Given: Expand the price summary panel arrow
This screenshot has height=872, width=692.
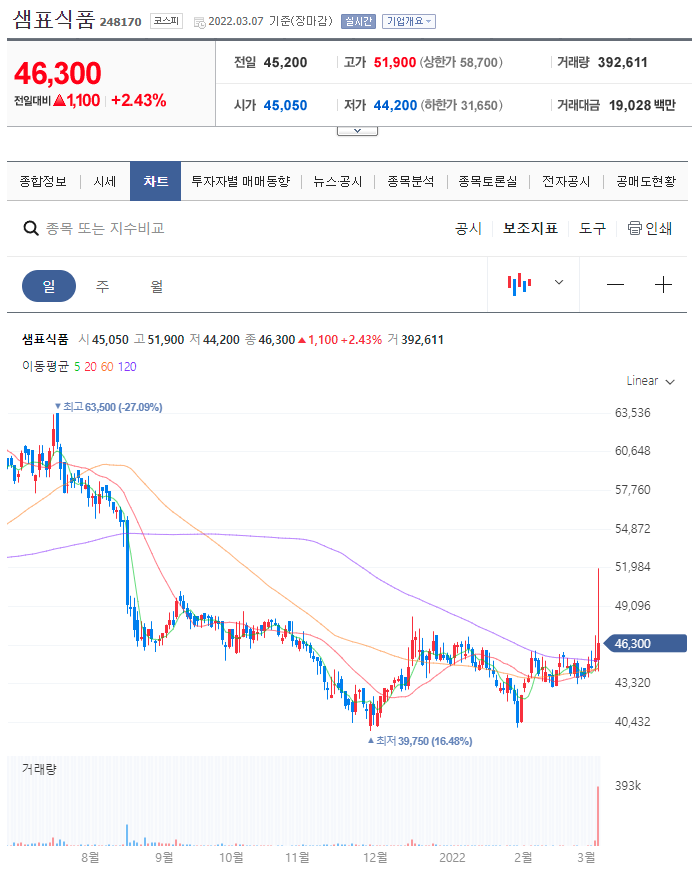Looking at the screenshot, I should coord(357,131).
